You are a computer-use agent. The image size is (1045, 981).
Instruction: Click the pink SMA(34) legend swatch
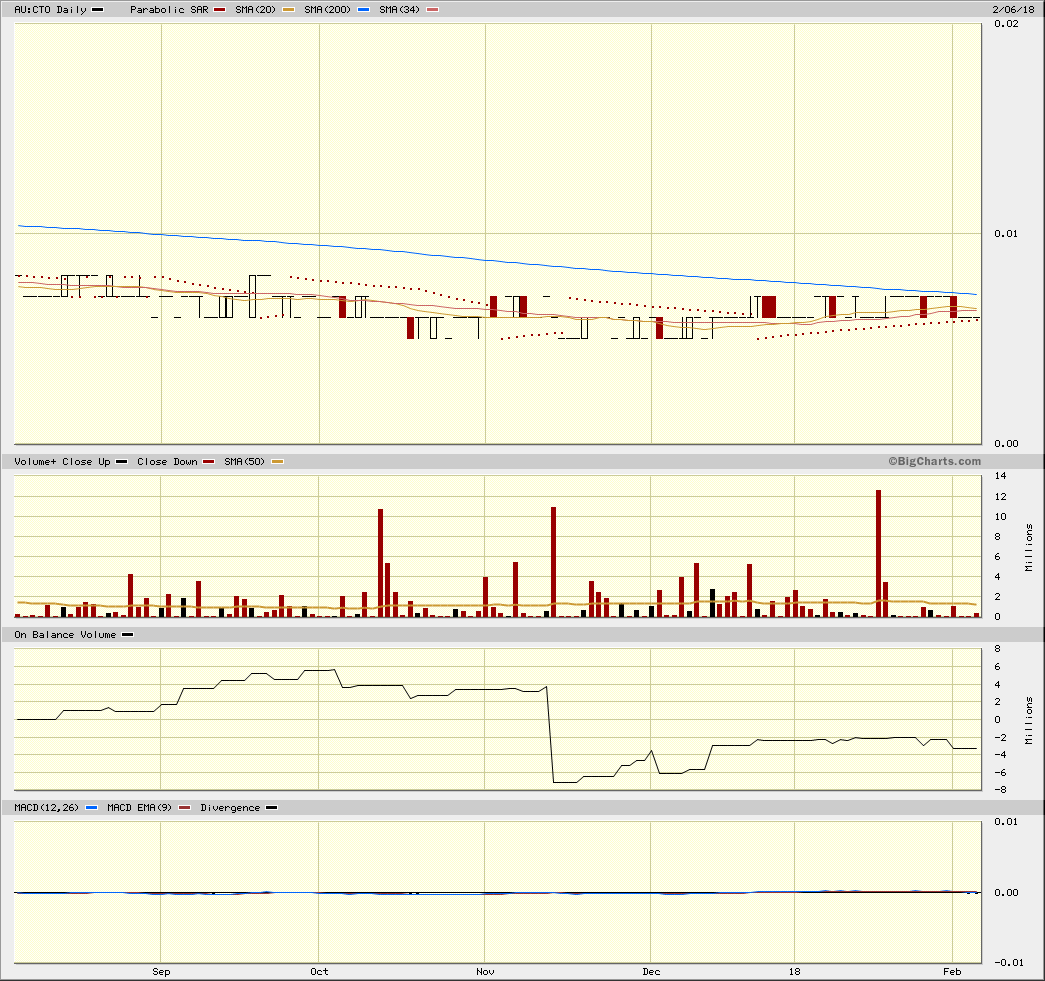(x=433, y=9)
